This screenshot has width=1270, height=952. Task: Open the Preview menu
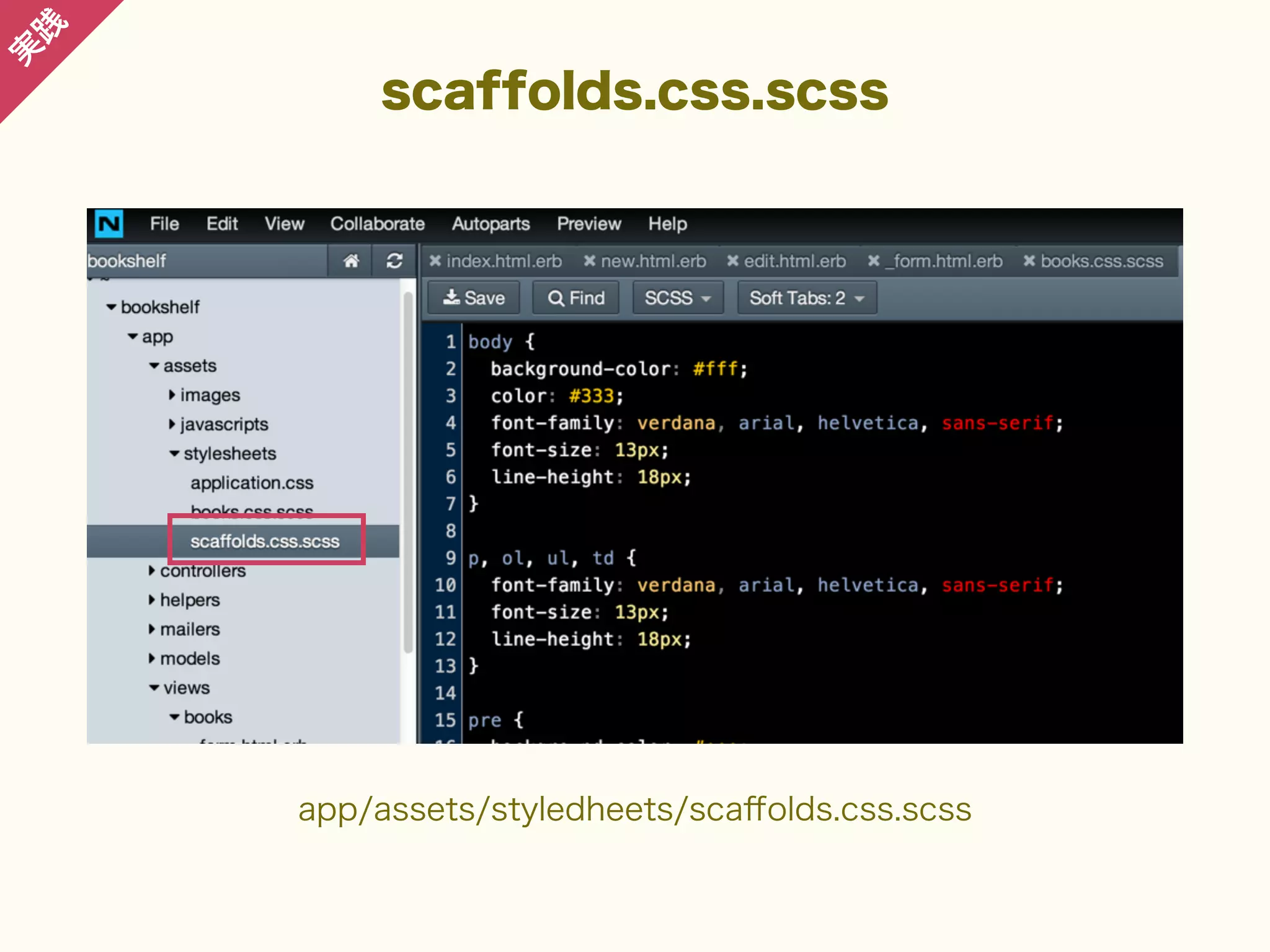coord(588,224)
